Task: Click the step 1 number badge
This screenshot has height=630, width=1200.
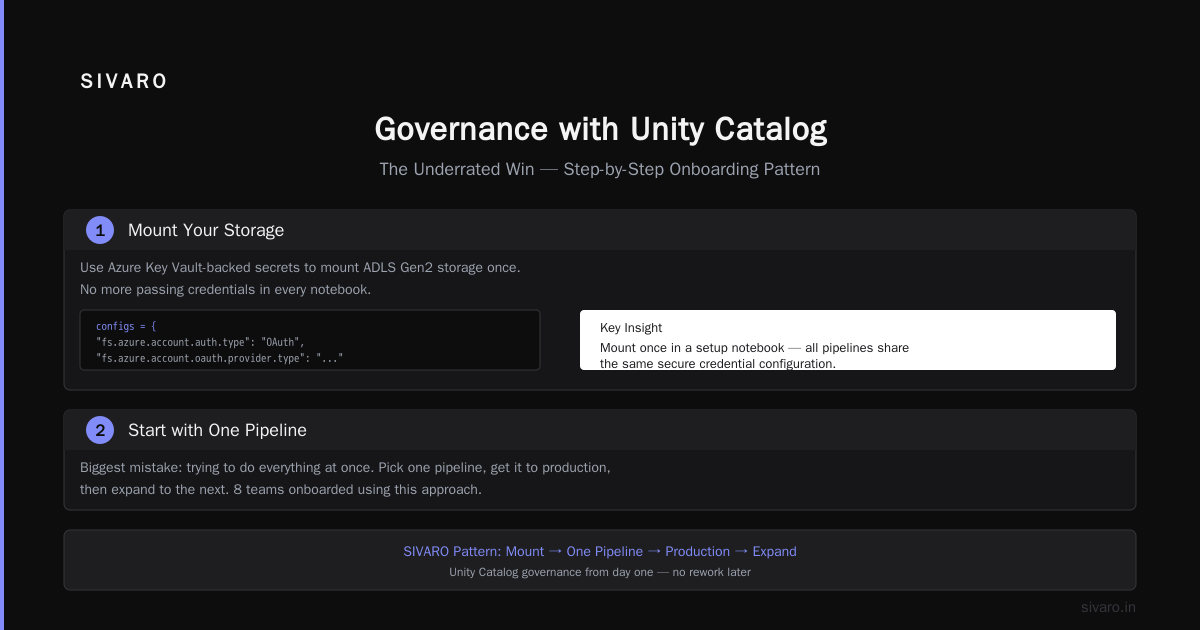Action: pos(100,230)
